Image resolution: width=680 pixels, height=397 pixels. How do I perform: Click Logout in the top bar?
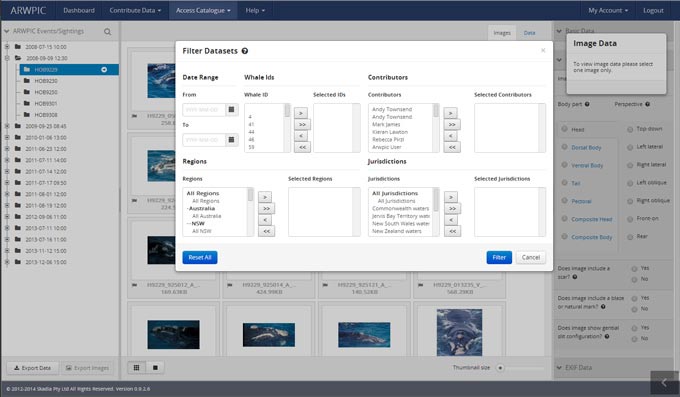(x=653, y=10)
